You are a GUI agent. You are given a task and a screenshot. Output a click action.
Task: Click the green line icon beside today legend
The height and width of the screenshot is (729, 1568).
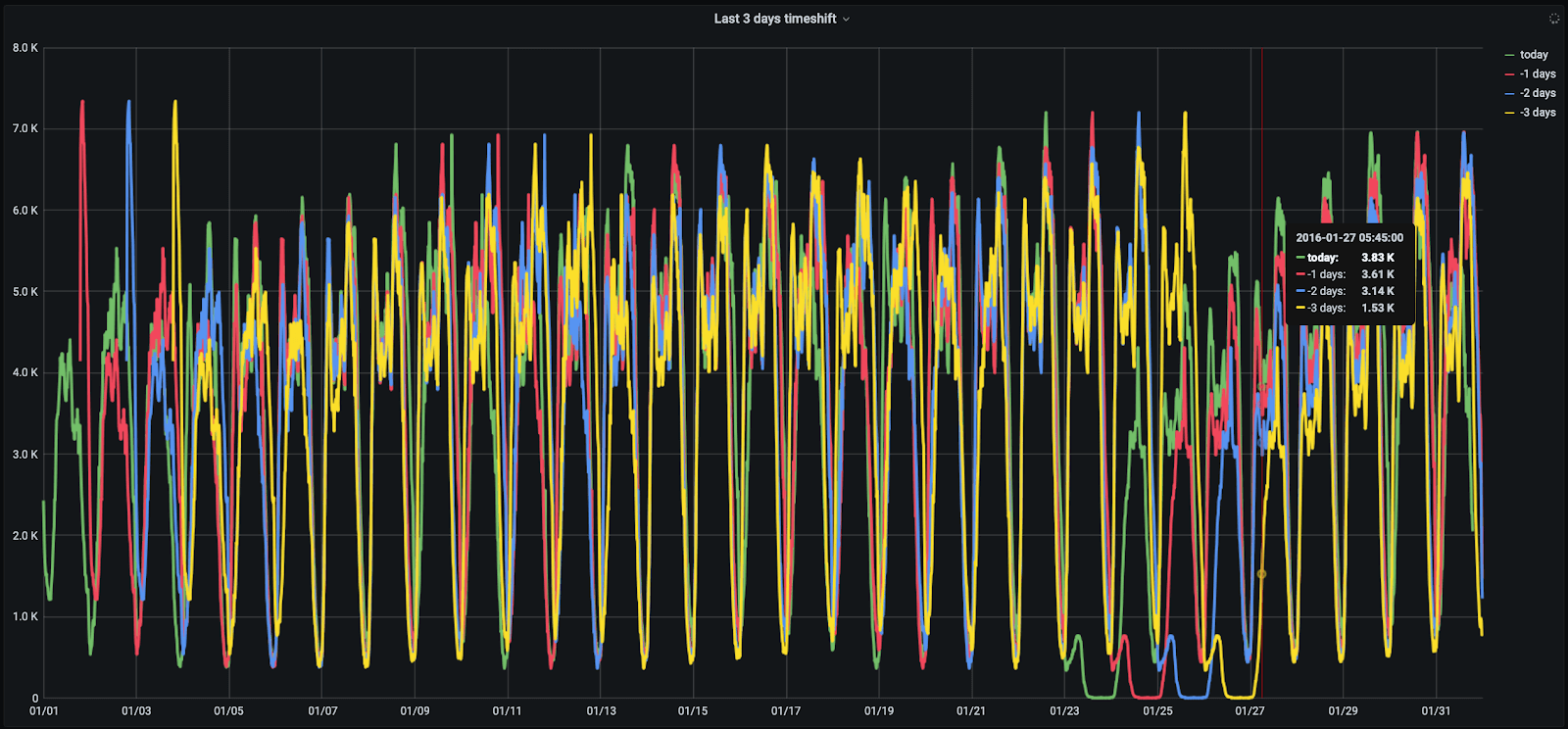1509,55
